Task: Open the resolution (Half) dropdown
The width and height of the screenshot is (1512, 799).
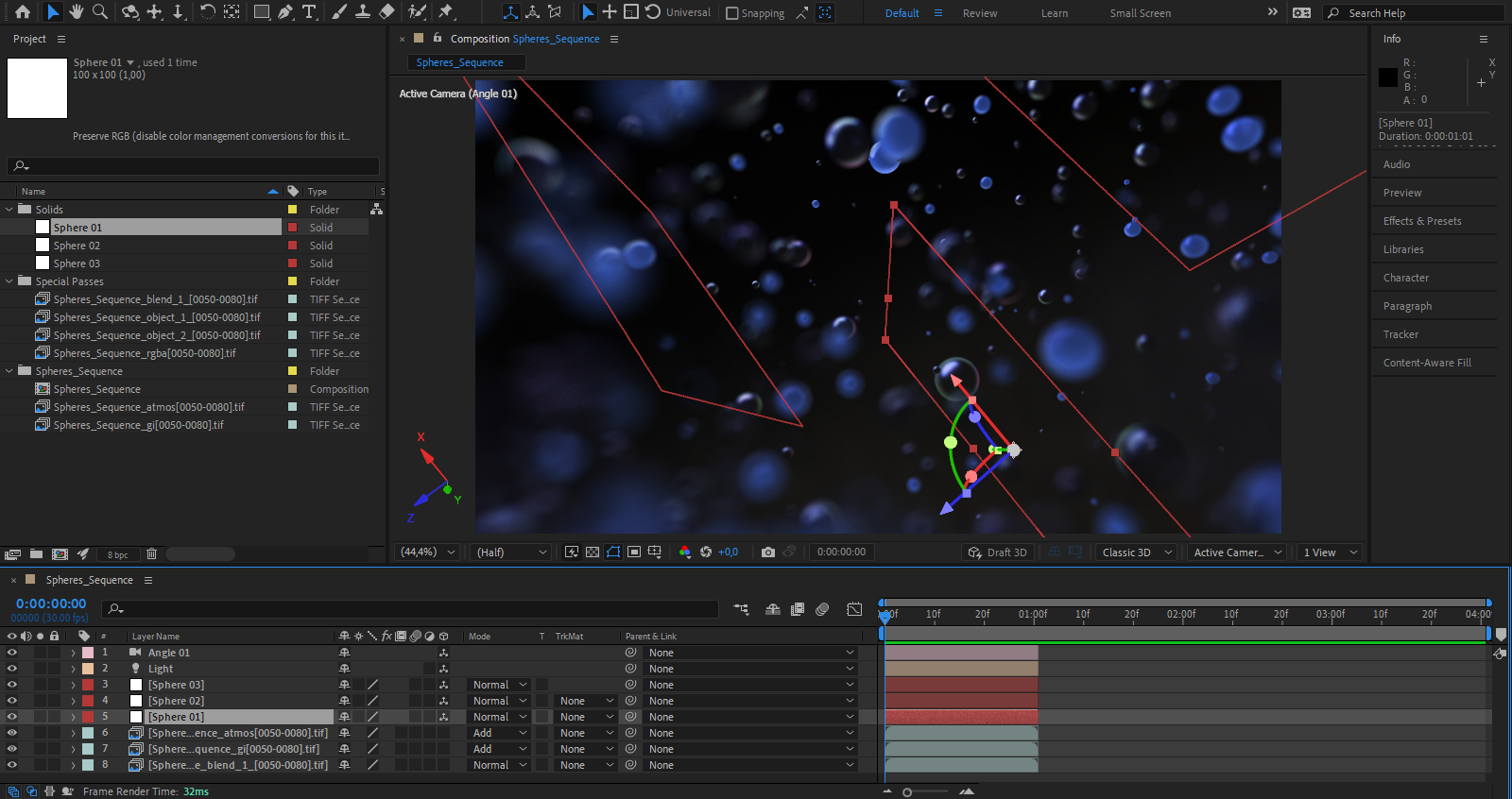Action: click(511, 552)
